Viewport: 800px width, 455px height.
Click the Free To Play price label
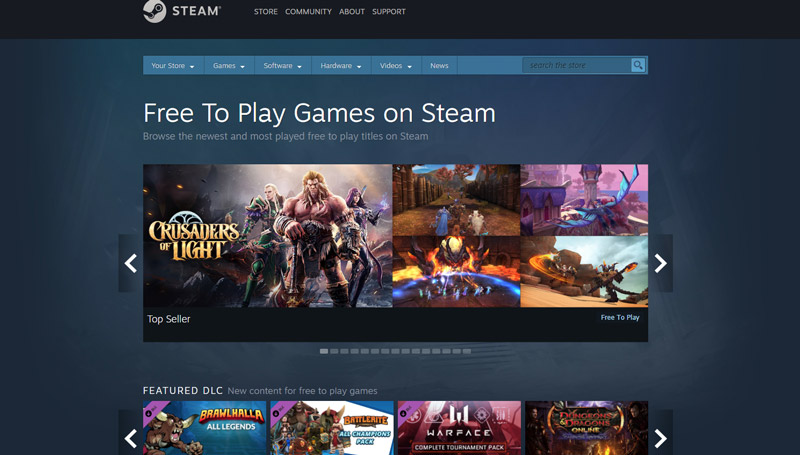620,317
